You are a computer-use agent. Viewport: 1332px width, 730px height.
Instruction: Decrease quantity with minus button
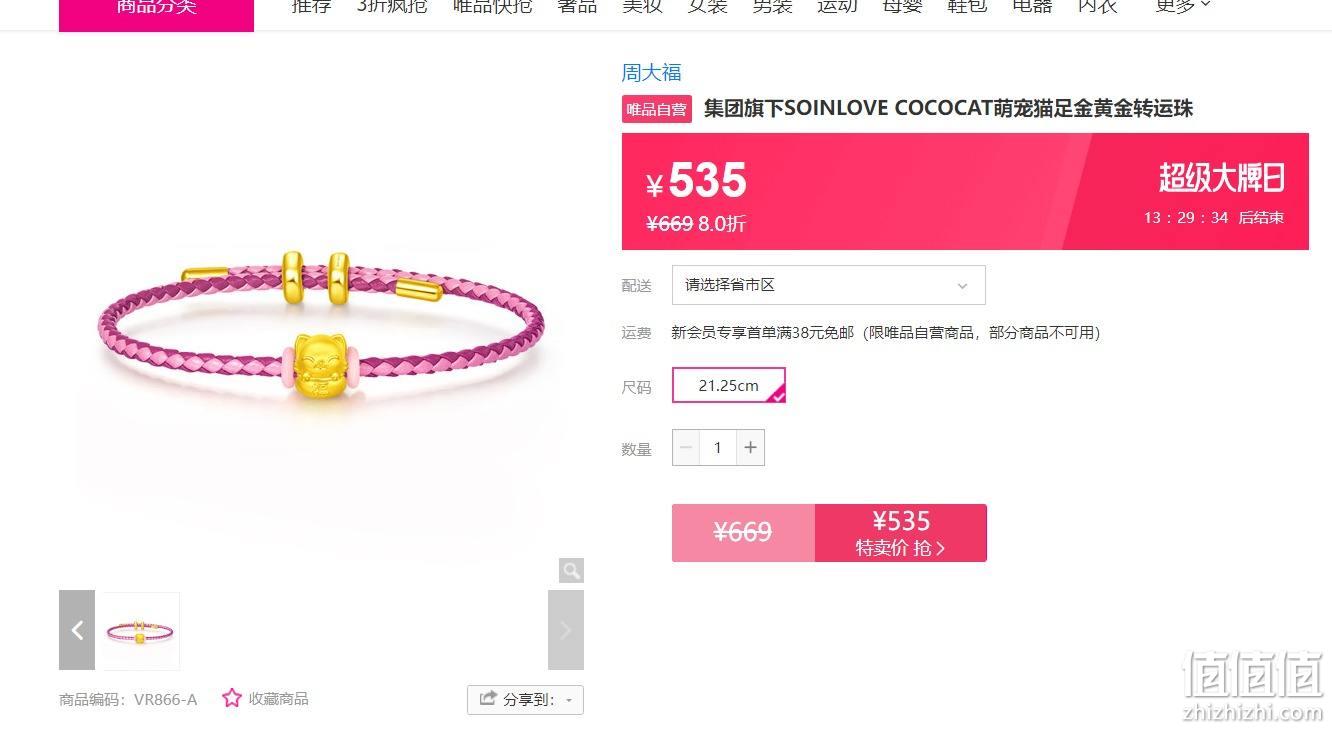pos(686,447)
